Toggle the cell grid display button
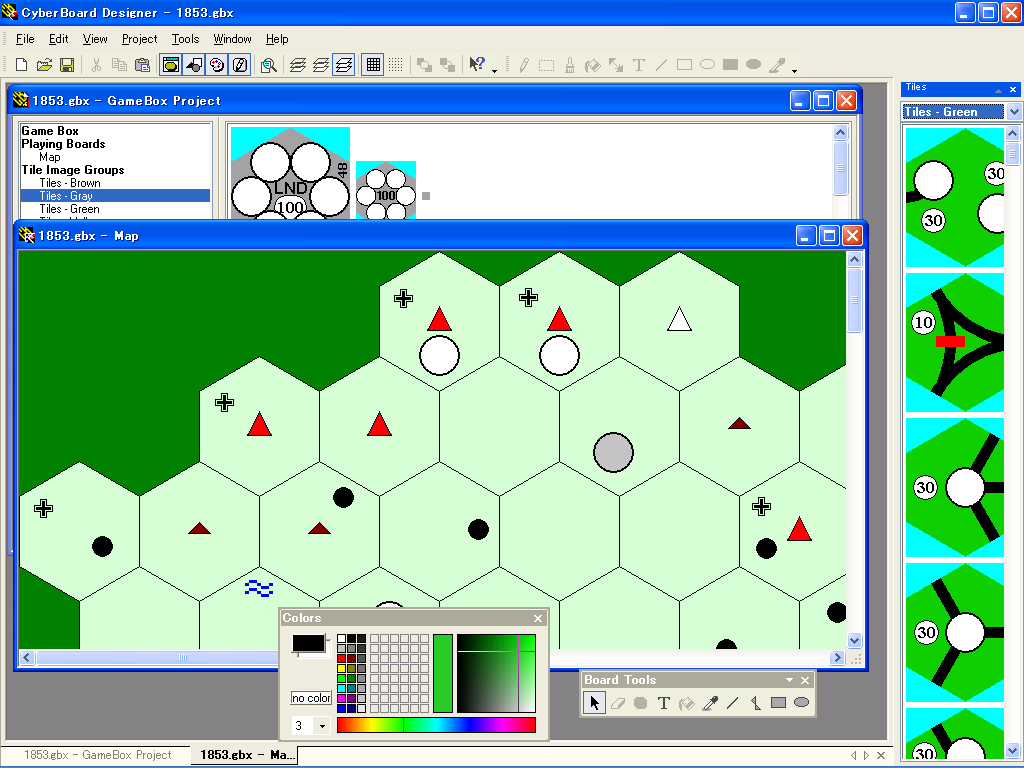 click(x=373, y=65)
